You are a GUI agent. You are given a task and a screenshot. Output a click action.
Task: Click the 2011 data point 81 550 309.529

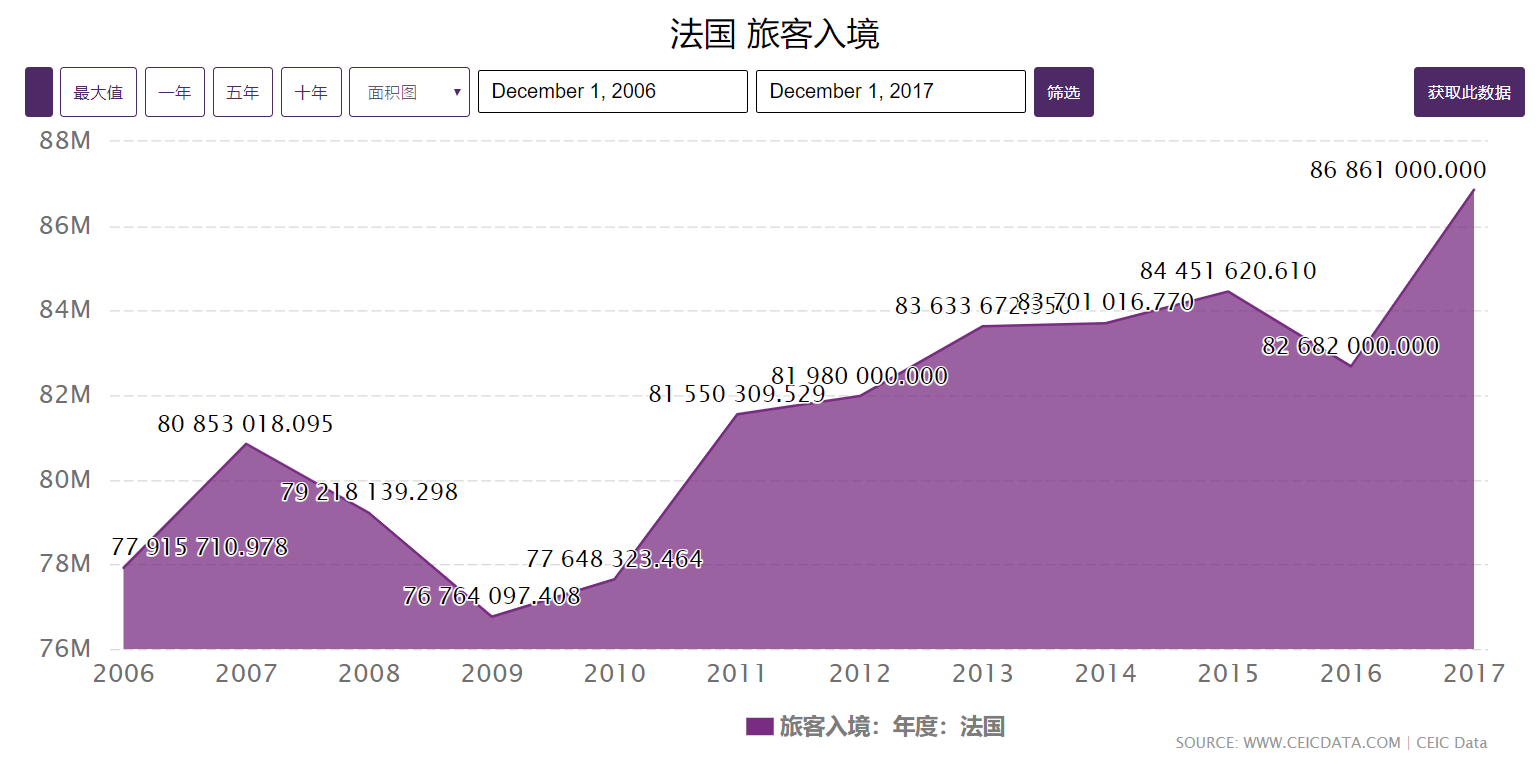737,414
